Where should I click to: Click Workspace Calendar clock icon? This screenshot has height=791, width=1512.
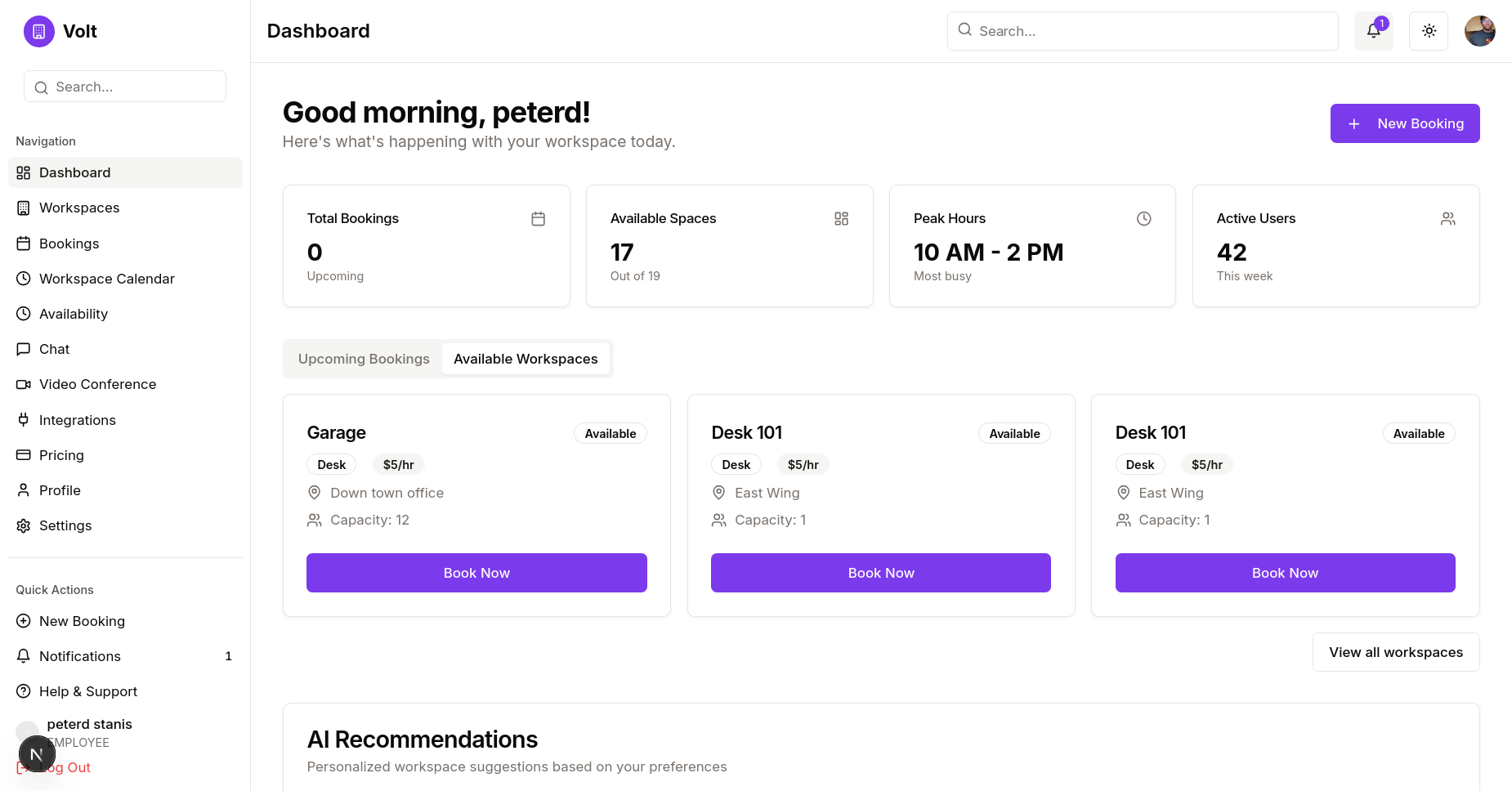tap(24, 279)
